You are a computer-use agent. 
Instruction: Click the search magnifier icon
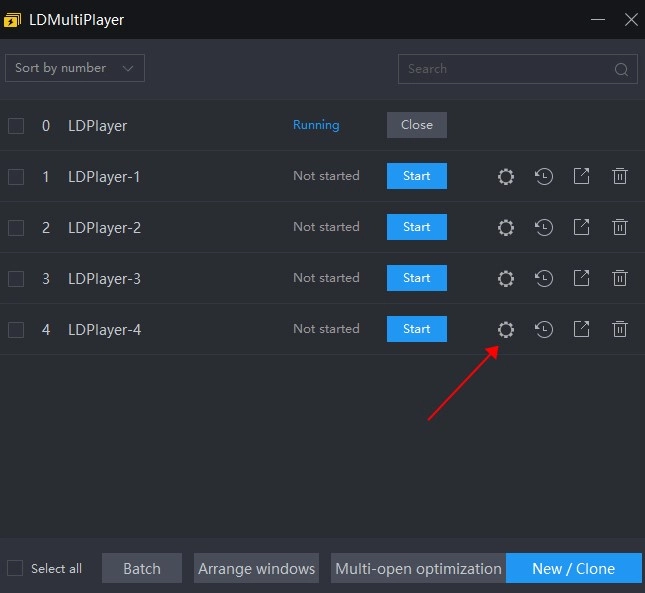(622, 69)
